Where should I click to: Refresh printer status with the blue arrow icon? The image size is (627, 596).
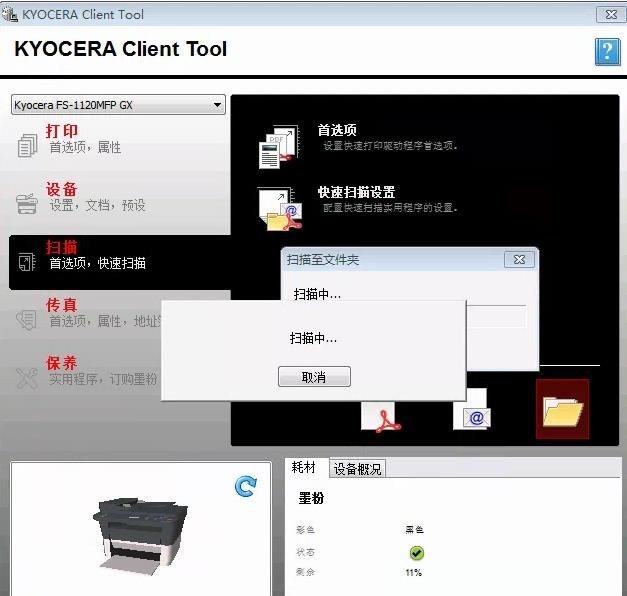[x=246, y=486]
